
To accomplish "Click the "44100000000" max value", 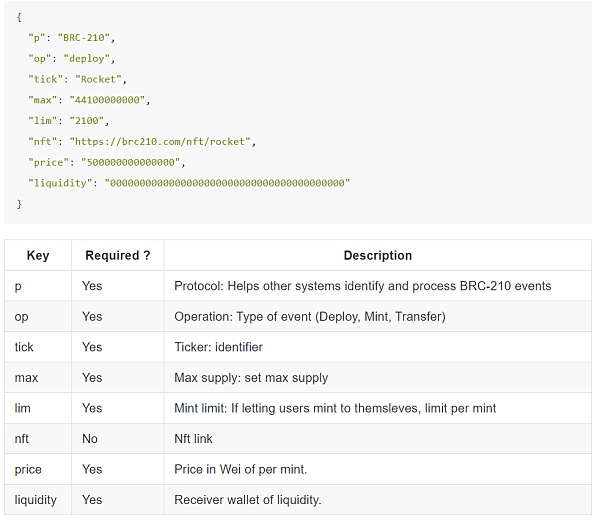I will [107, 100].
